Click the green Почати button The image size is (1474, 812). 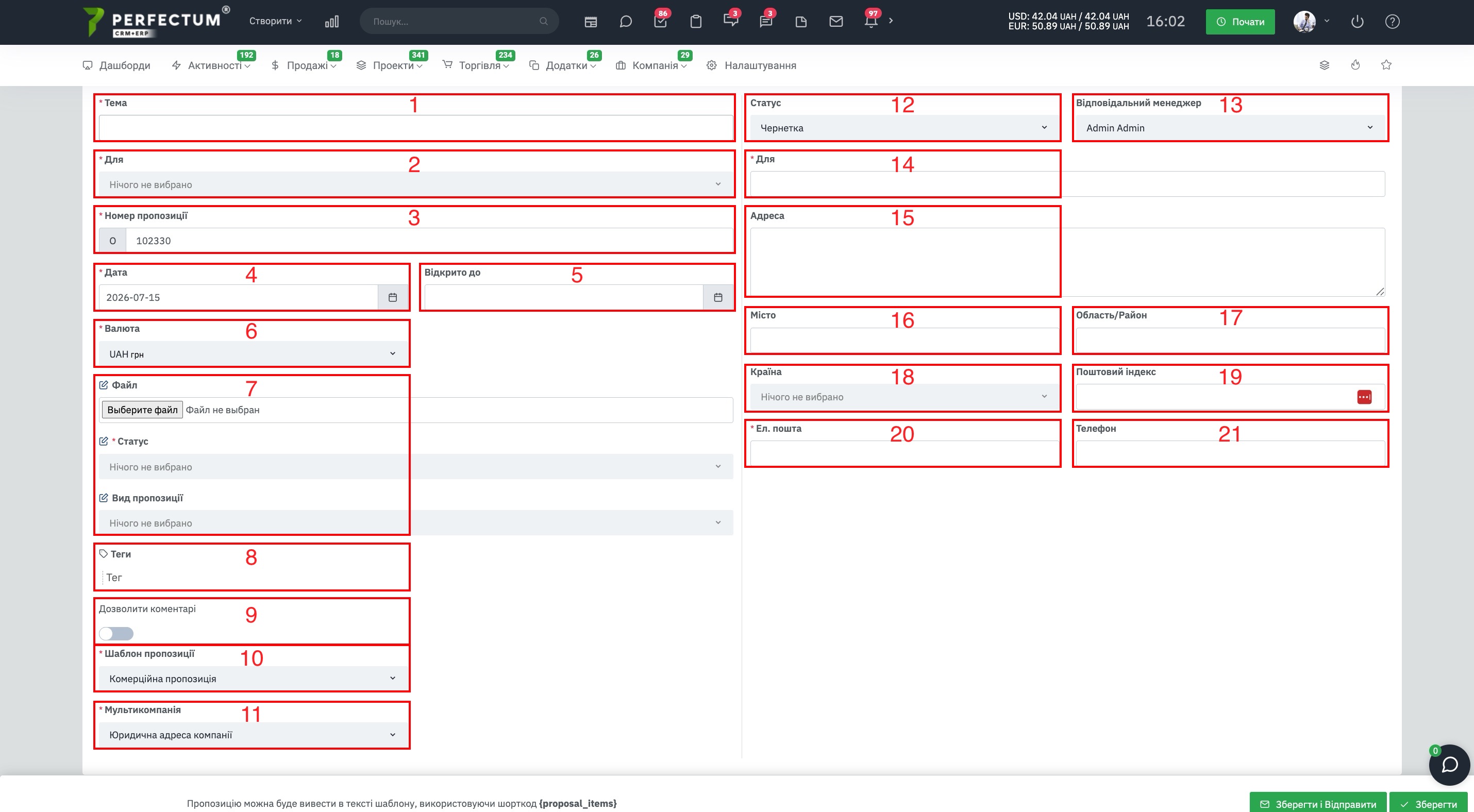[1240, 22]
